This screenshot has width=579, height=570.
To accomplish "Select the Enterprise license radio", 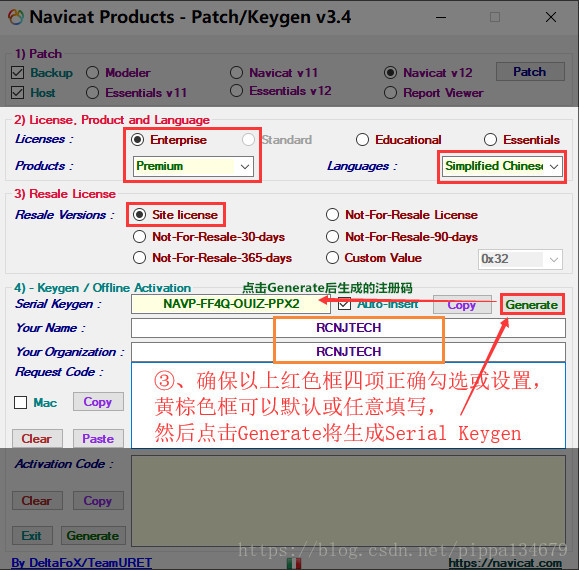I will (x=137, y=140).
